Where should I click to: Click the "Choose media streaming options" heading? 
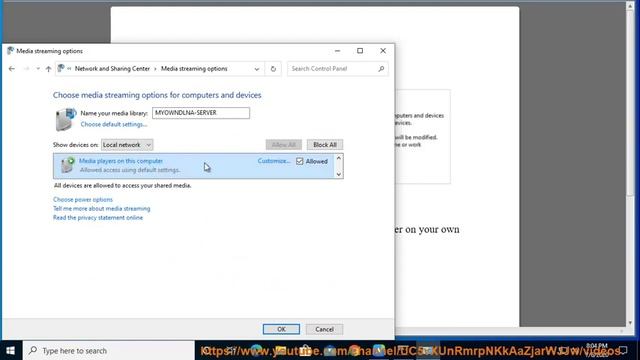(157, 95)
